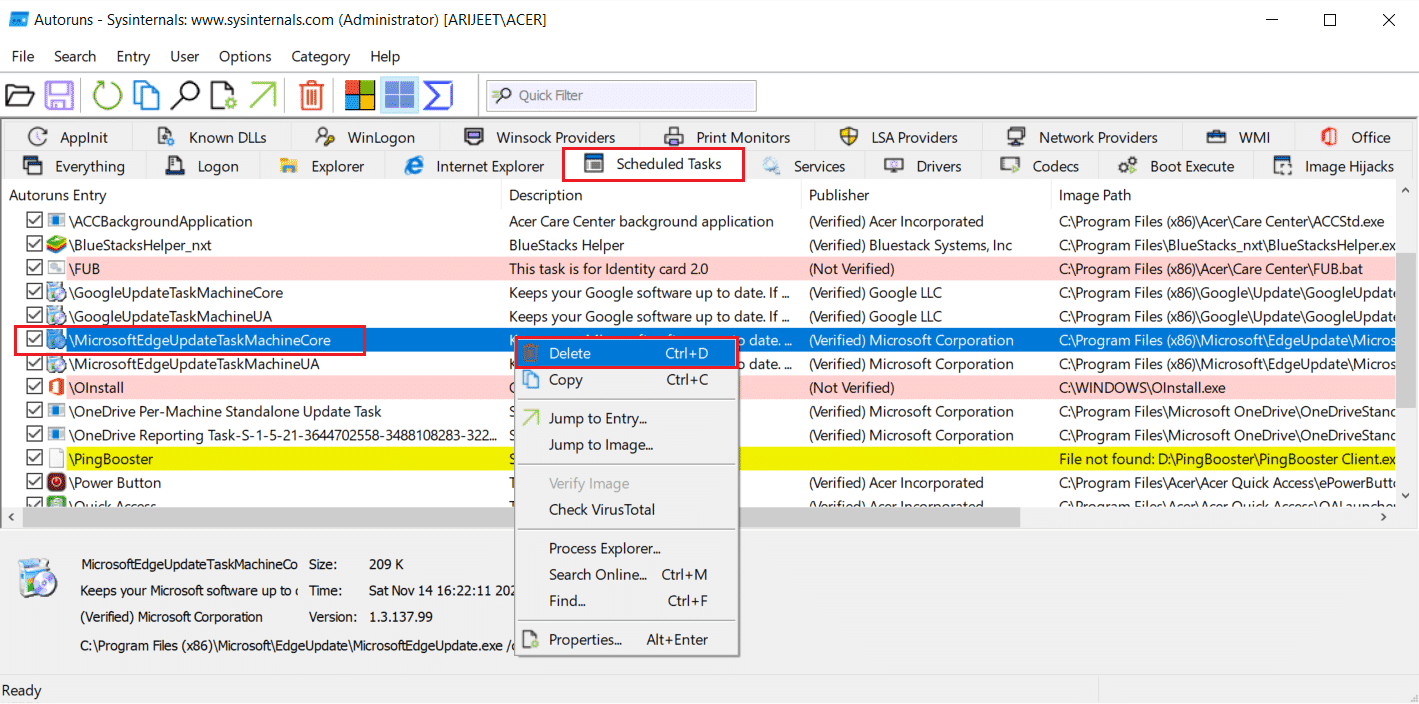1419x704 pixels.
Task: Expand the File menu
Action: 22,57
